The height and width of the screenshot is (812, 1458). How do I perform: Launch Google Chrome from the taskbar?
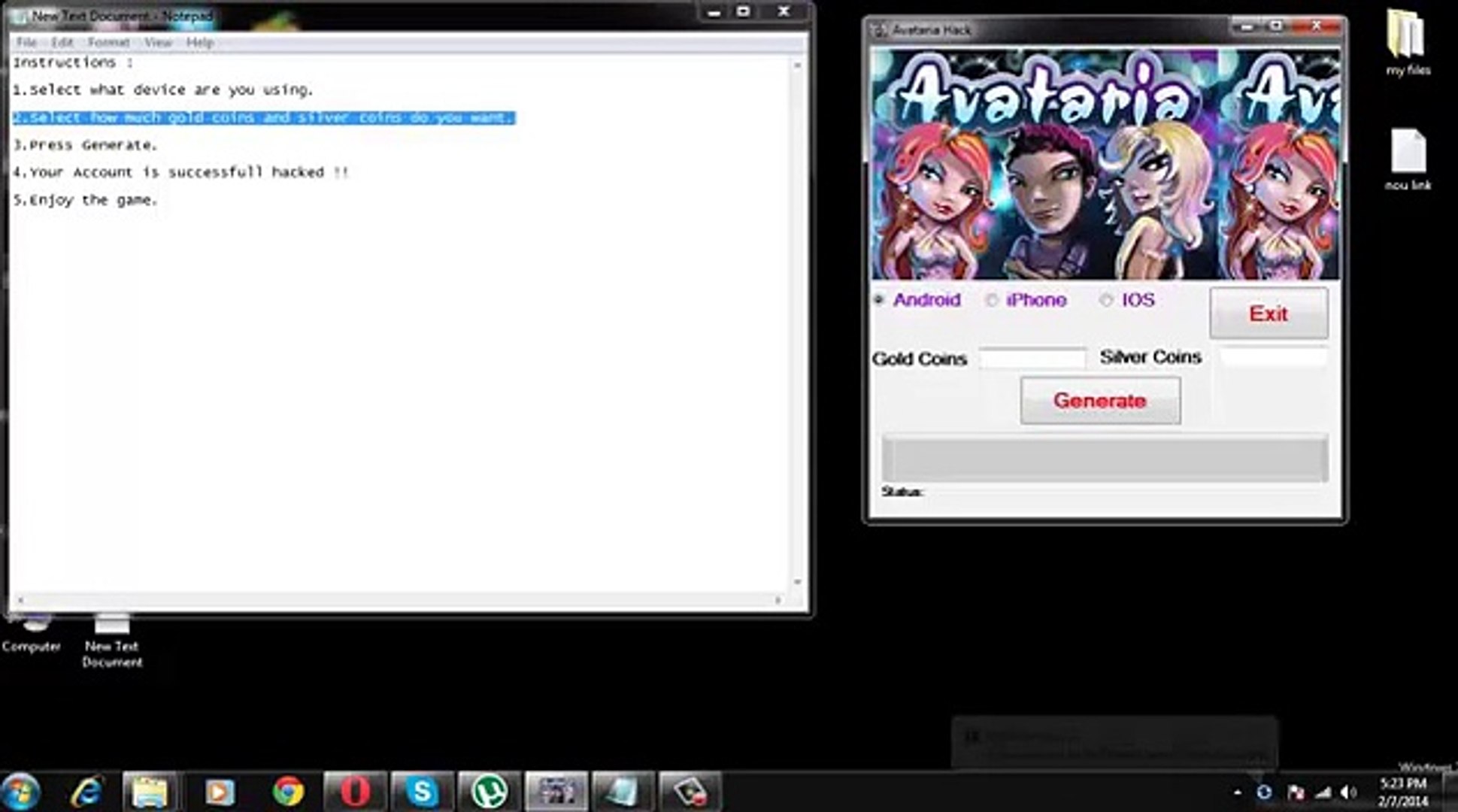288,791
